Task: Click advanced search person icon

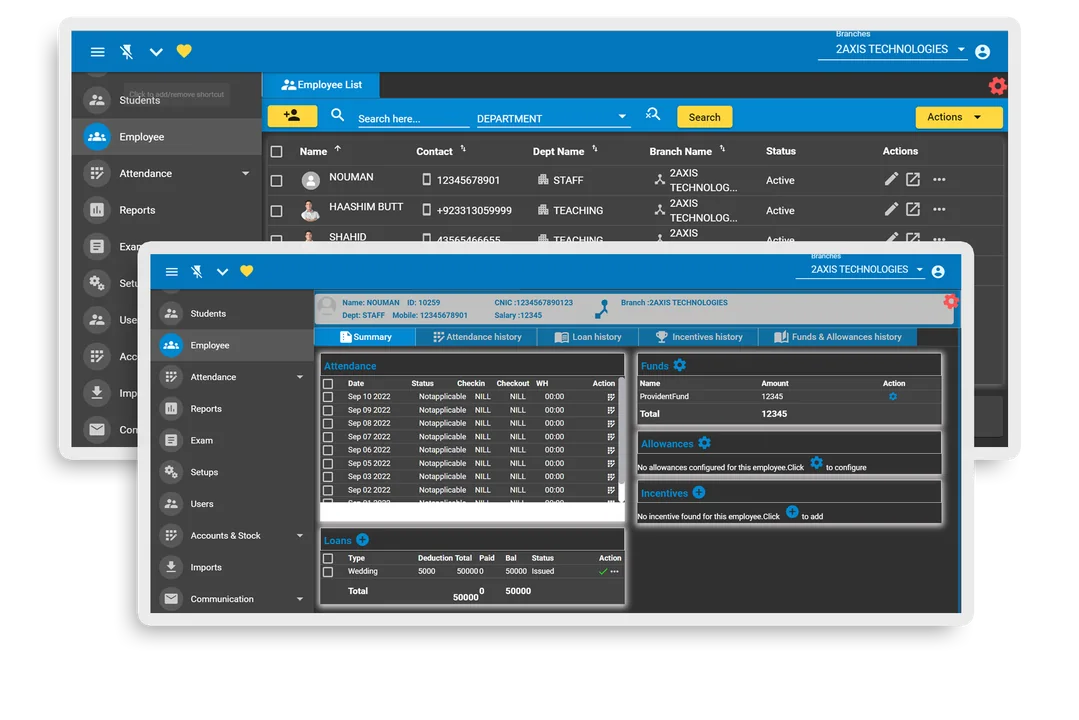Action: tap(652, 115)
